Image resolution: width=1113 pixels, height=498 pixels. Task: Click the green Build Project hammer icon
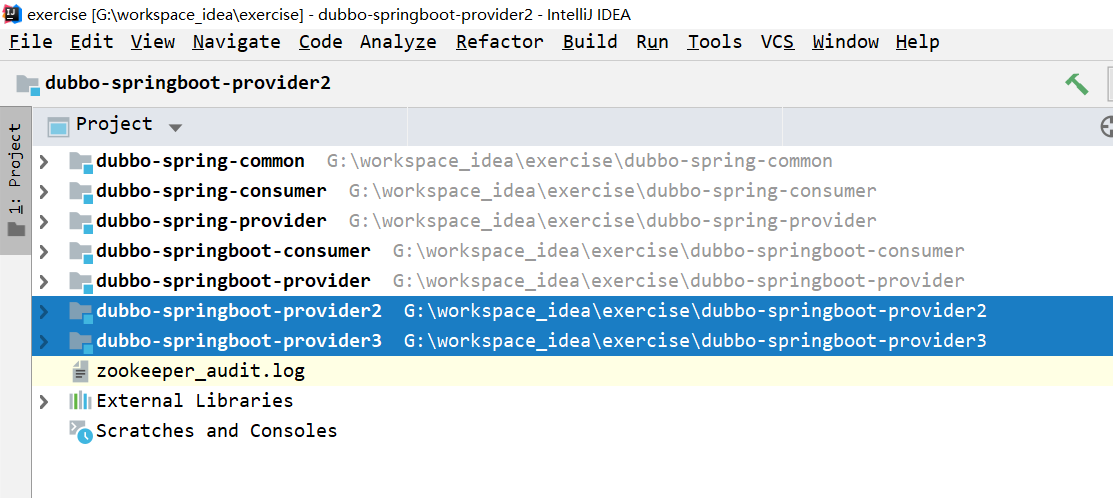(x=1077, y=84)
